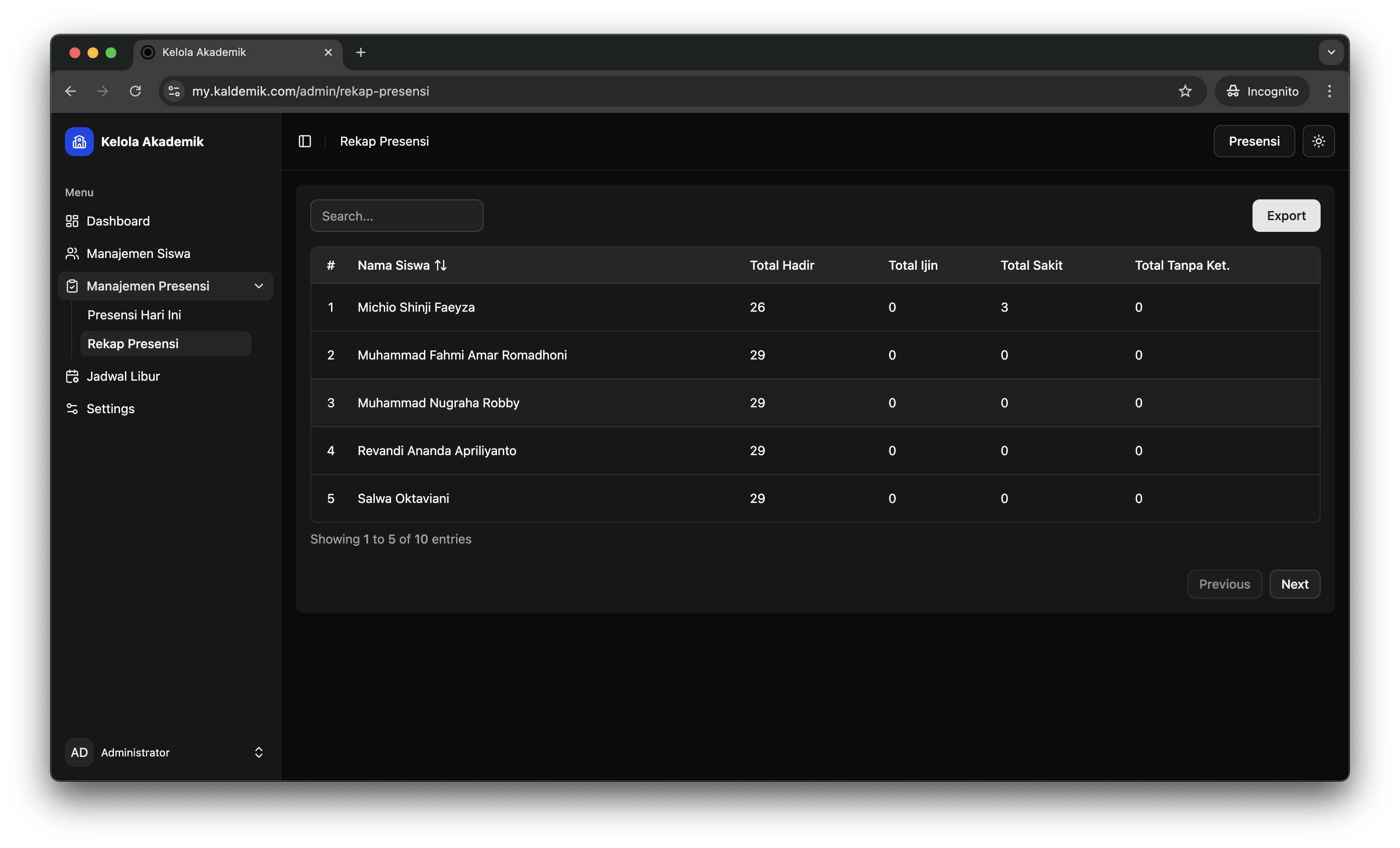
Task: Open Settings in the sidebar
Action: [110, 409]
